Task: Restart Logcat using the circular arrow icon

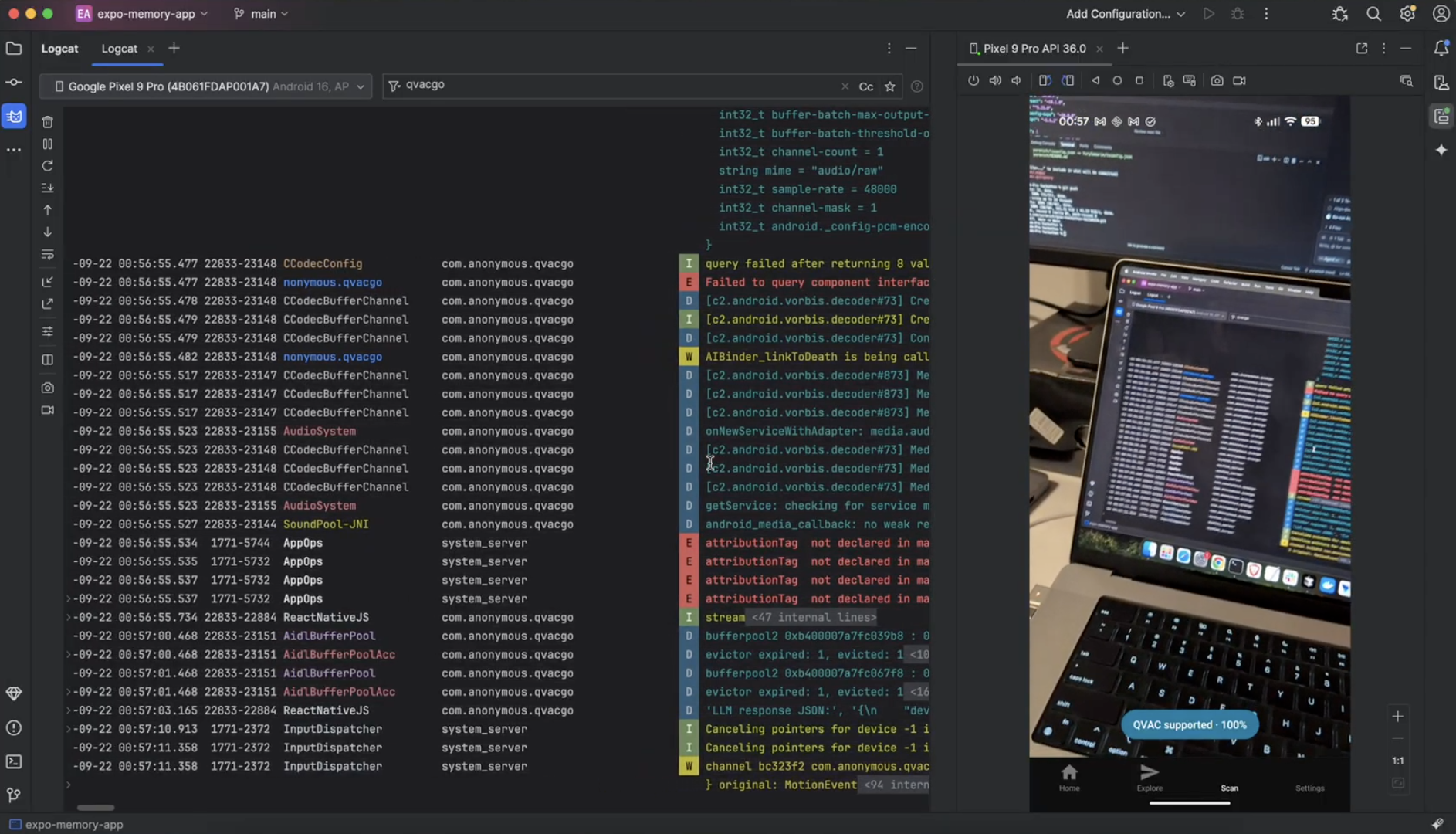Action: (48, 166)
